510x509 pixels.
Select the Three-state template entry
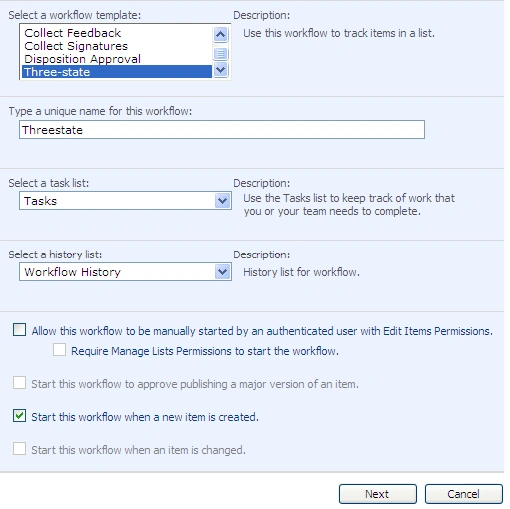(117, 72)
